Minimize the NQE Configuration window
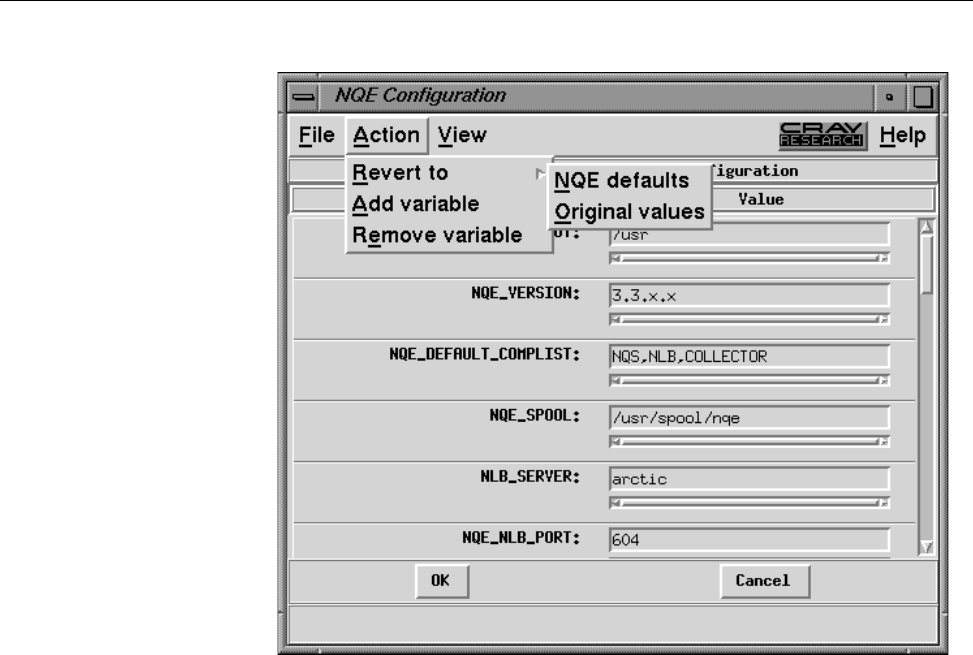This screenshot has height=655, width=973. point(889,97)
